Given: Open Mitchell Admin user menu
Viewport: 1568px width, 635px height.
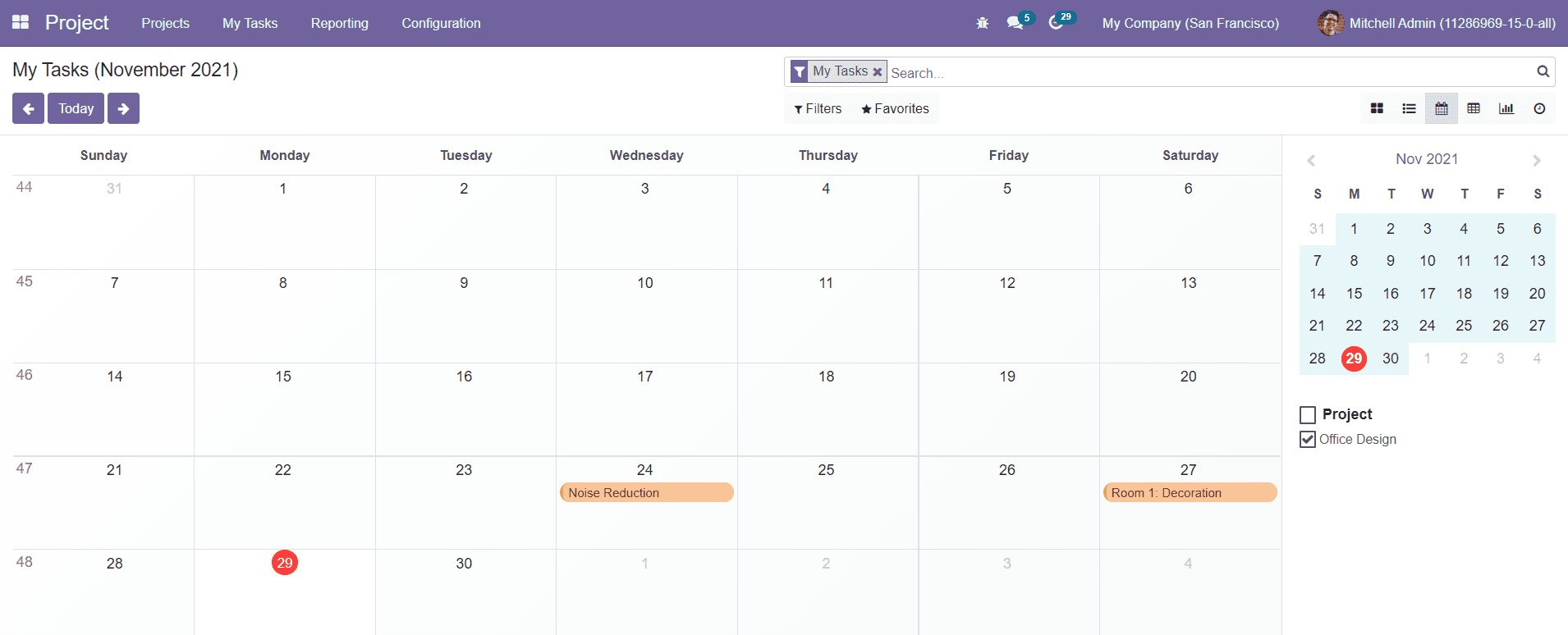Looking at the screenshot, I should pyautogui.click(x=1436, y=23).
